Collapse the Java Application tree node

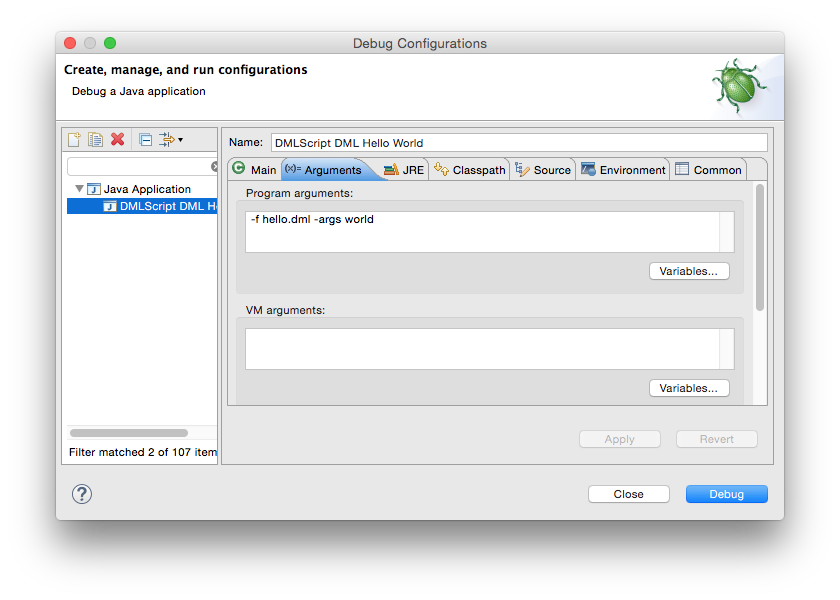(x=79, y=188)
